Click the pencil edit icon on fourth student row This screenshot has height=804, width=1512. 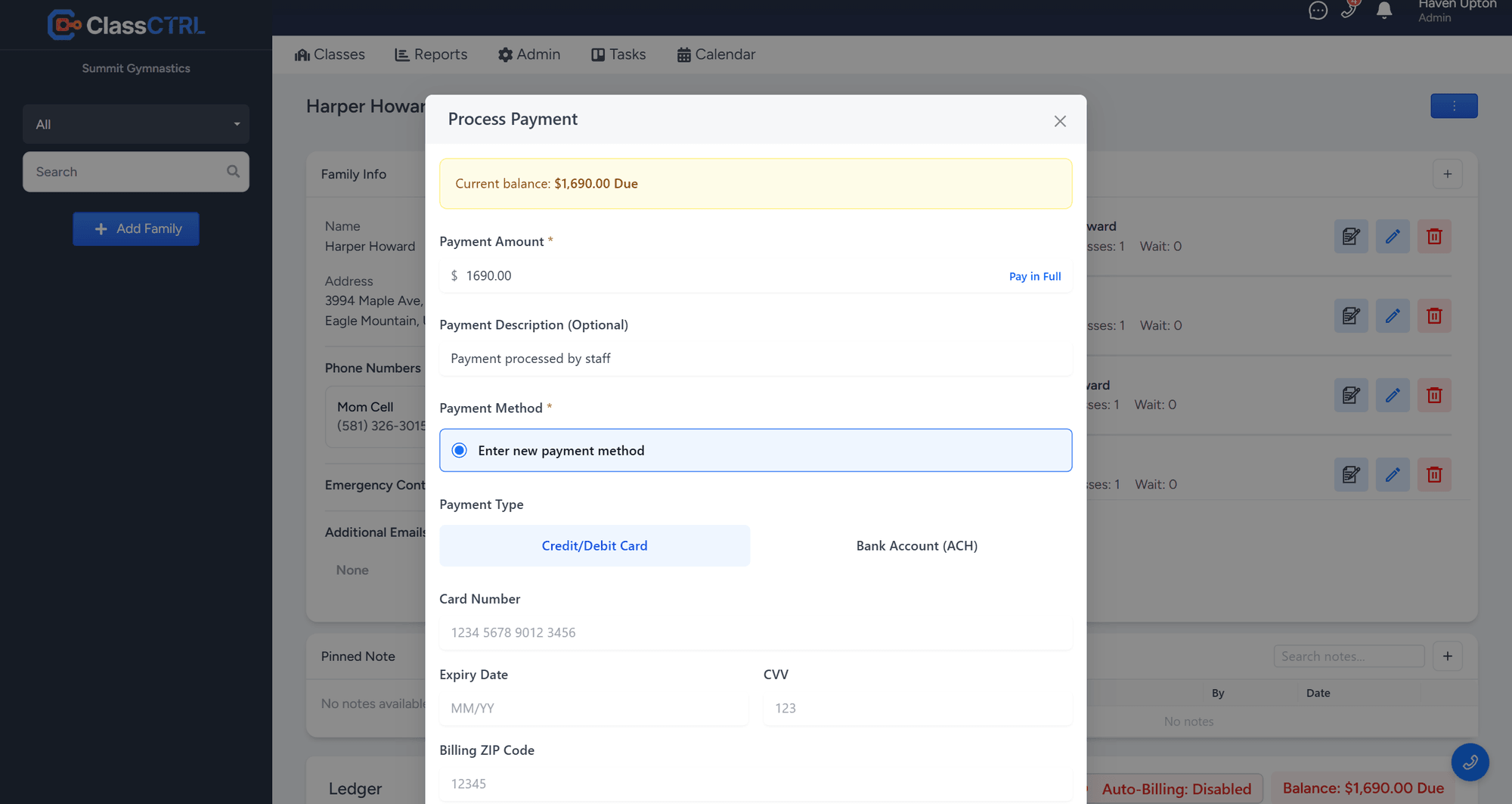[1393, 474]
